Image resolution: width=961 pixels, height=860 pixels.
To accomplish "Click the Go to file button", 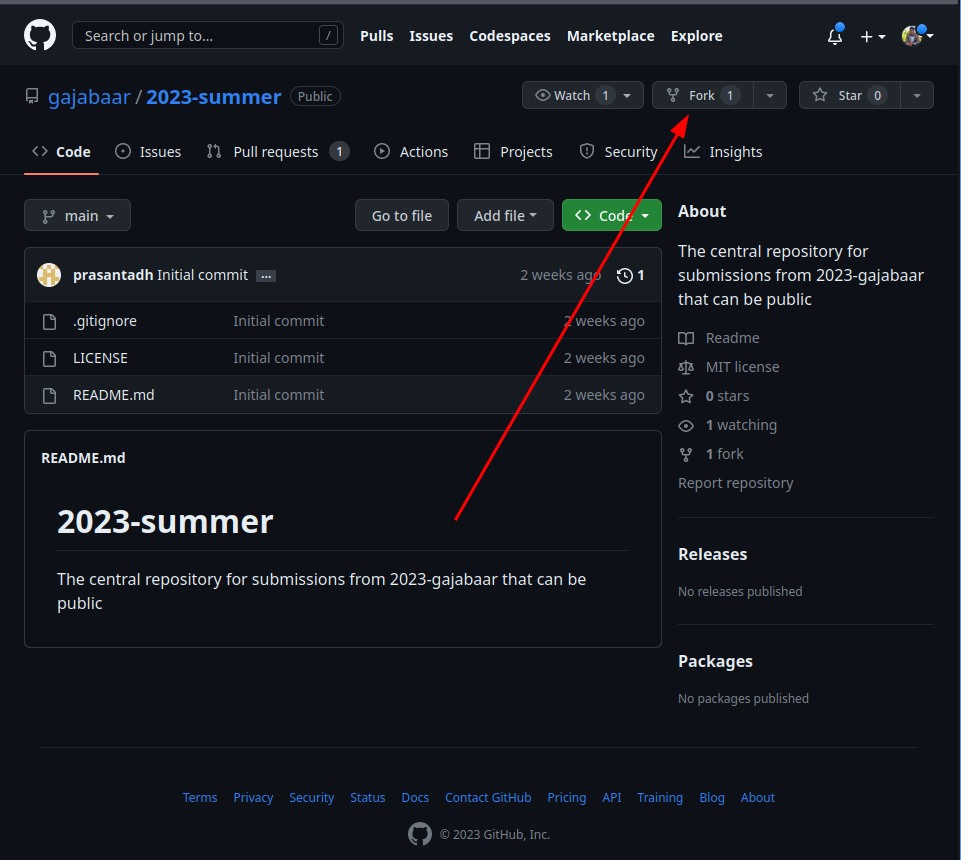I will (401, 215).
